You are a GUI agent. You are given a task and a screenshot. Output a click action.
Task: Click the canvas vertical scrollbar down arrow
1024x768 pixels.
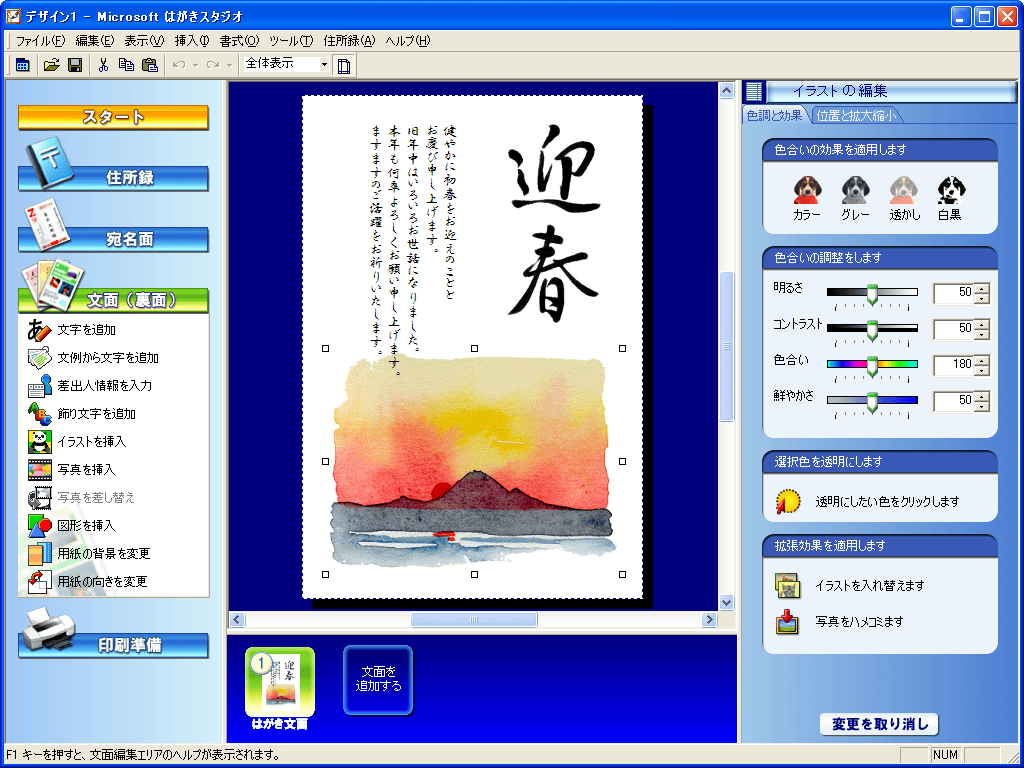[x=726, y=602]
